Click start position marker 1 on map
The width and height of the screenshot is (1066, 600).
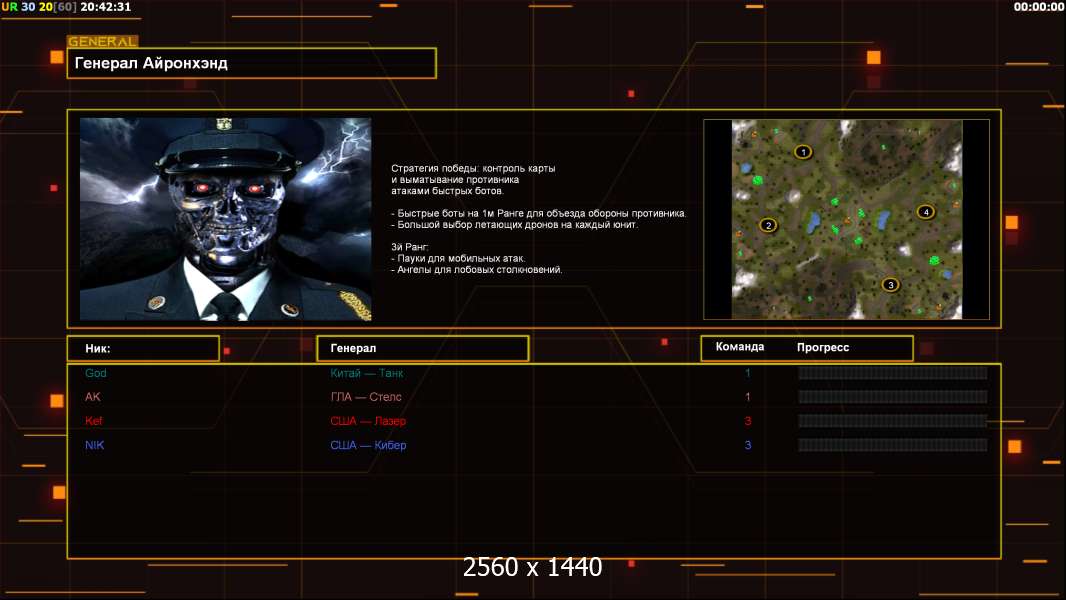[803, 152]
